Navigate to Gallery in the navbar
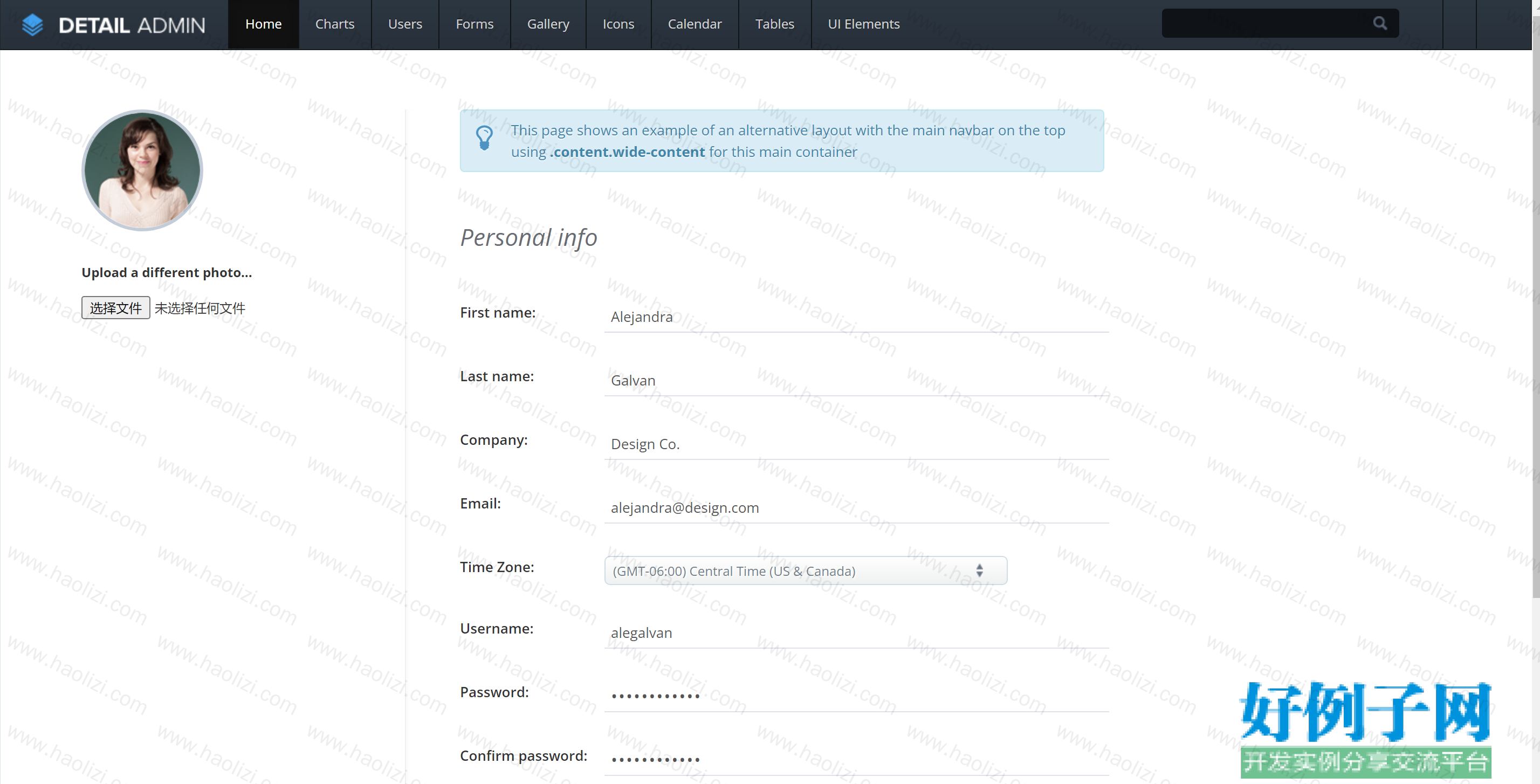Viewport: 1540px width, 784px height. (548, 24)
